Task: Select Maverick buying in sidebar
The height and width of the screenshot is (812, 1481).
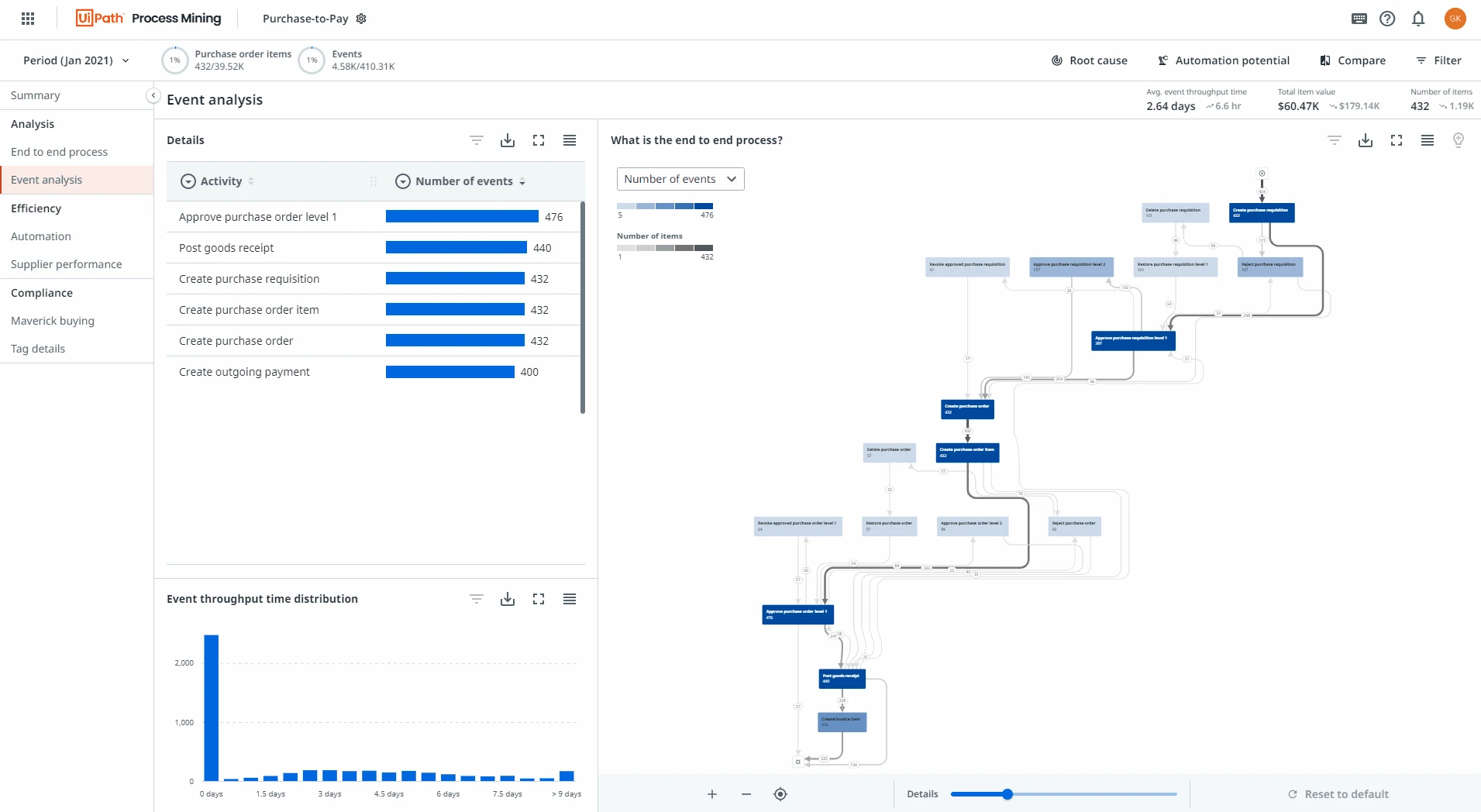Action: tap(53, 321)
